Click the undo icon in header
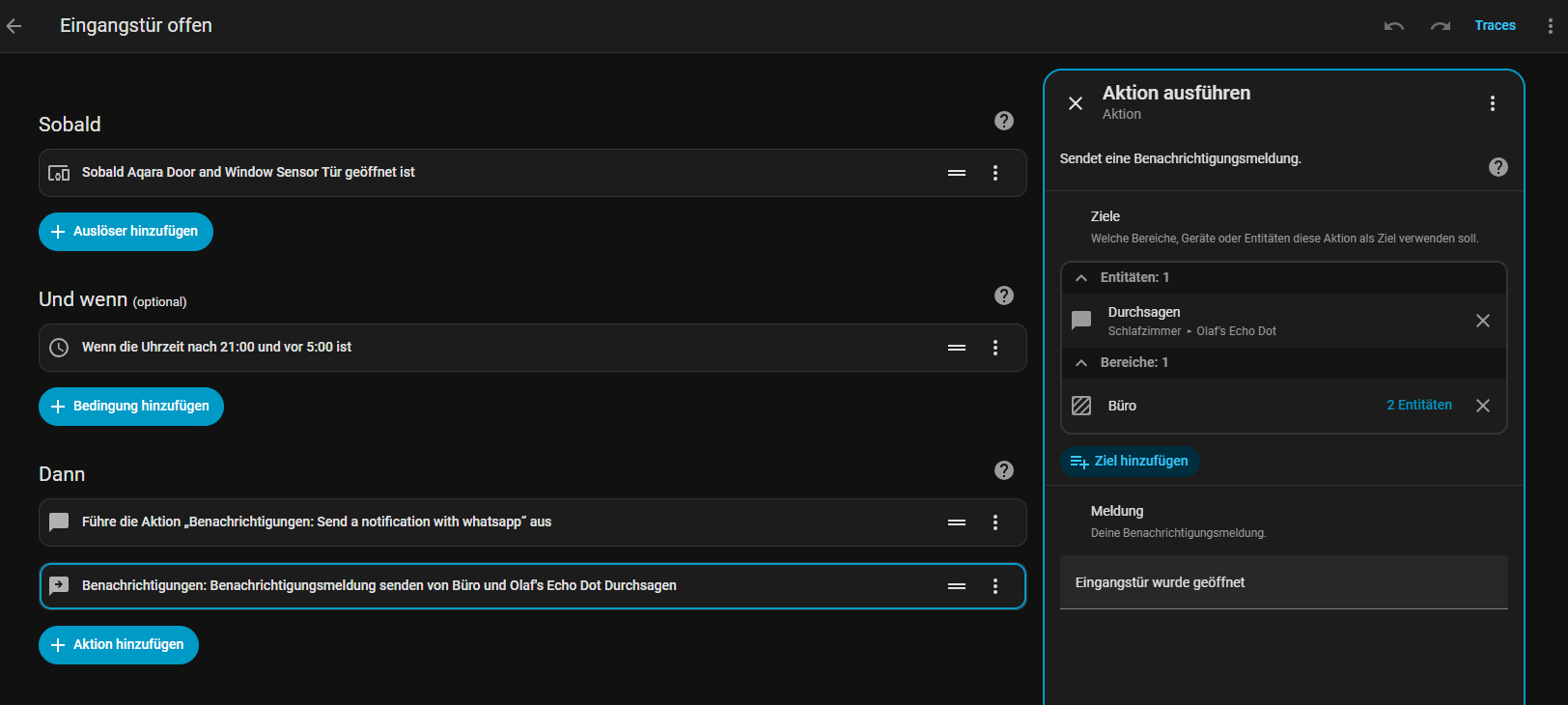The image size is (1568, 705). click(x=1393, y=26)
